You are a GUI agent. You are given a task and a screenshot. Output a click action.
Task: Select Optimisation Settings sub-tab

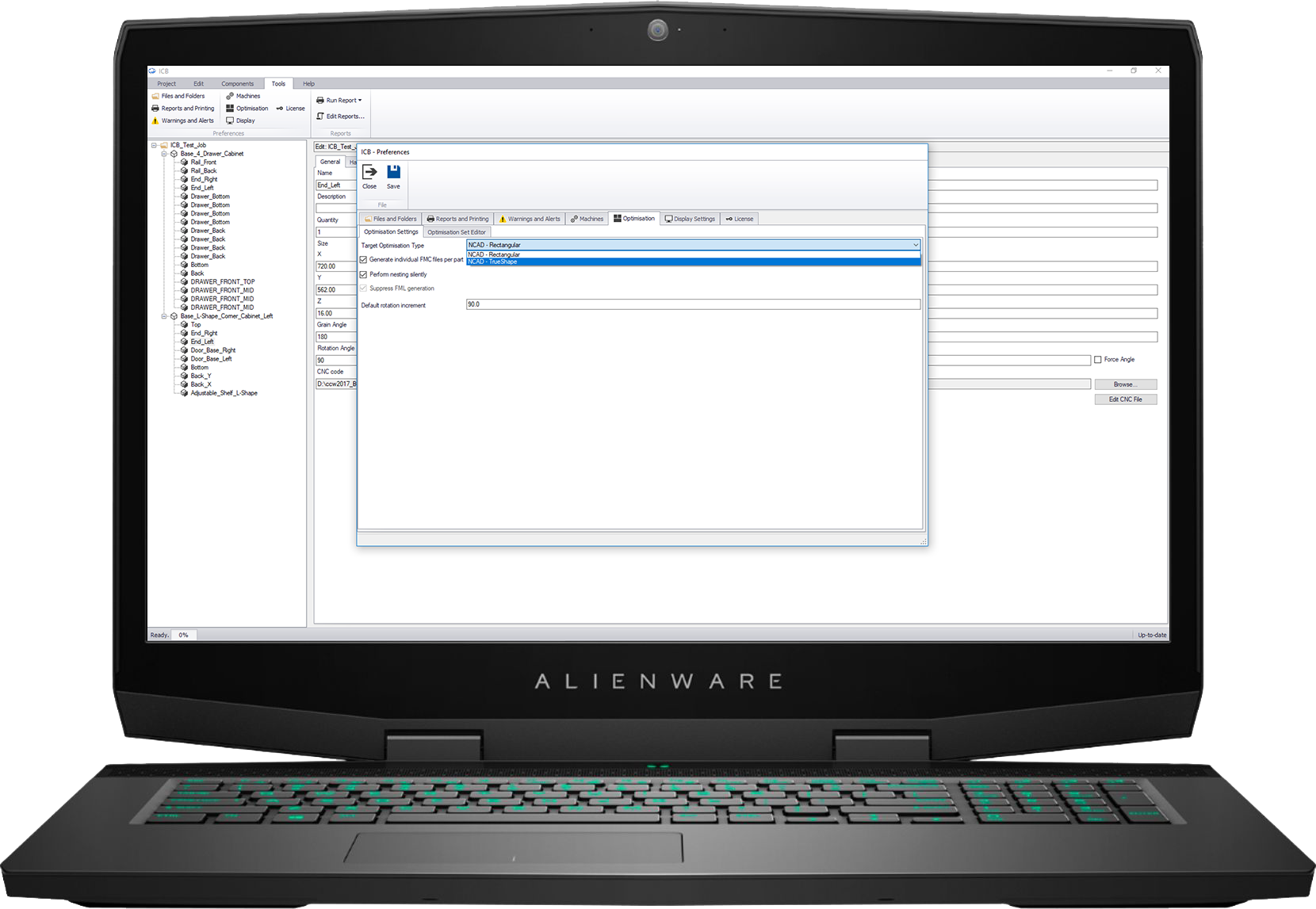[391, 232]
